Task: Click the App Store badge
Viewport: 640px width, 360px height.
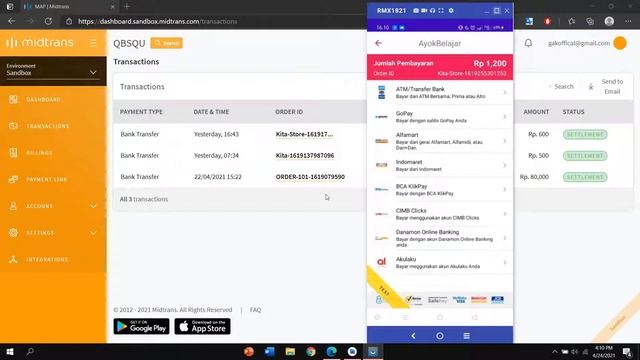Action: coord(202,326)
